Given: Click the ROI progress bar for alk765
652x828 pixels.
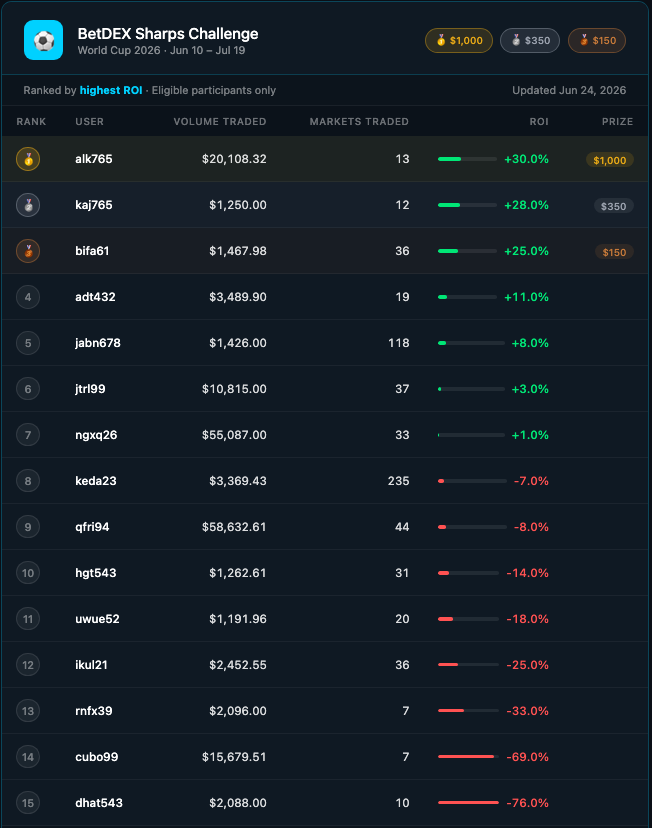Looking at the screenshot, I should pyautogui.click(x=467, y=159).
